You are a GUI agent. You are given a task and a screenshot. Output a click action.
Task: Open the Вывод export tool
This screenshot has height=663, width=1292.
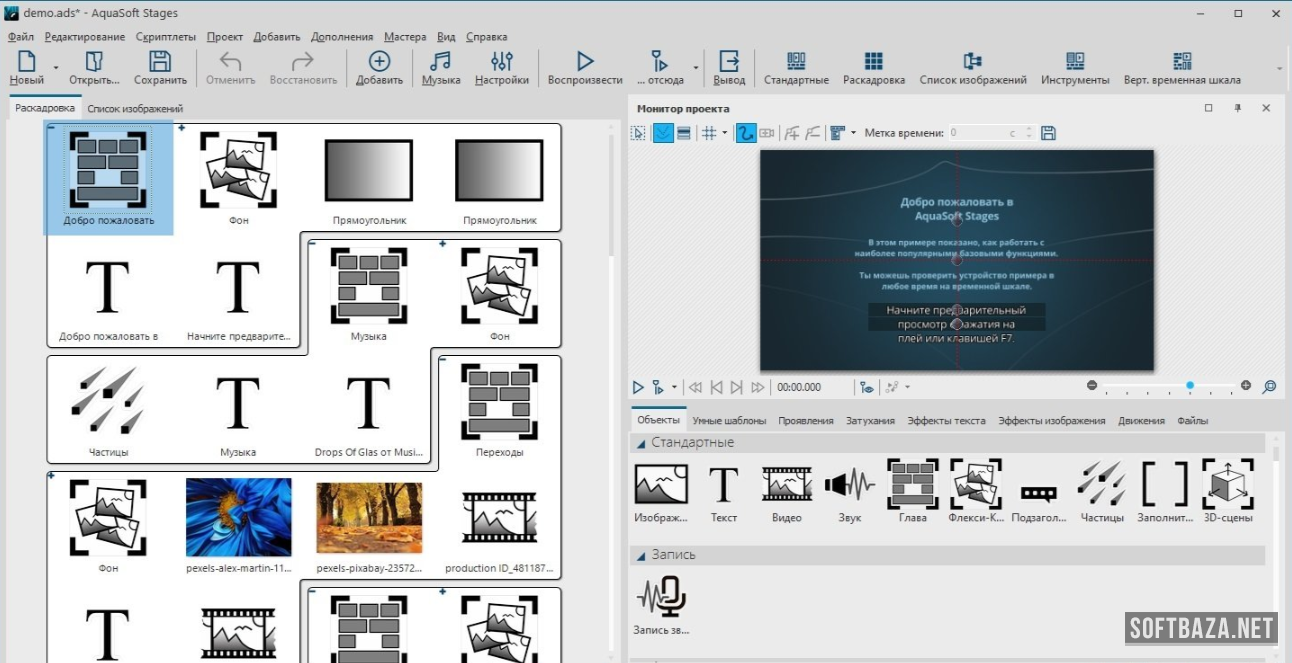729,66
